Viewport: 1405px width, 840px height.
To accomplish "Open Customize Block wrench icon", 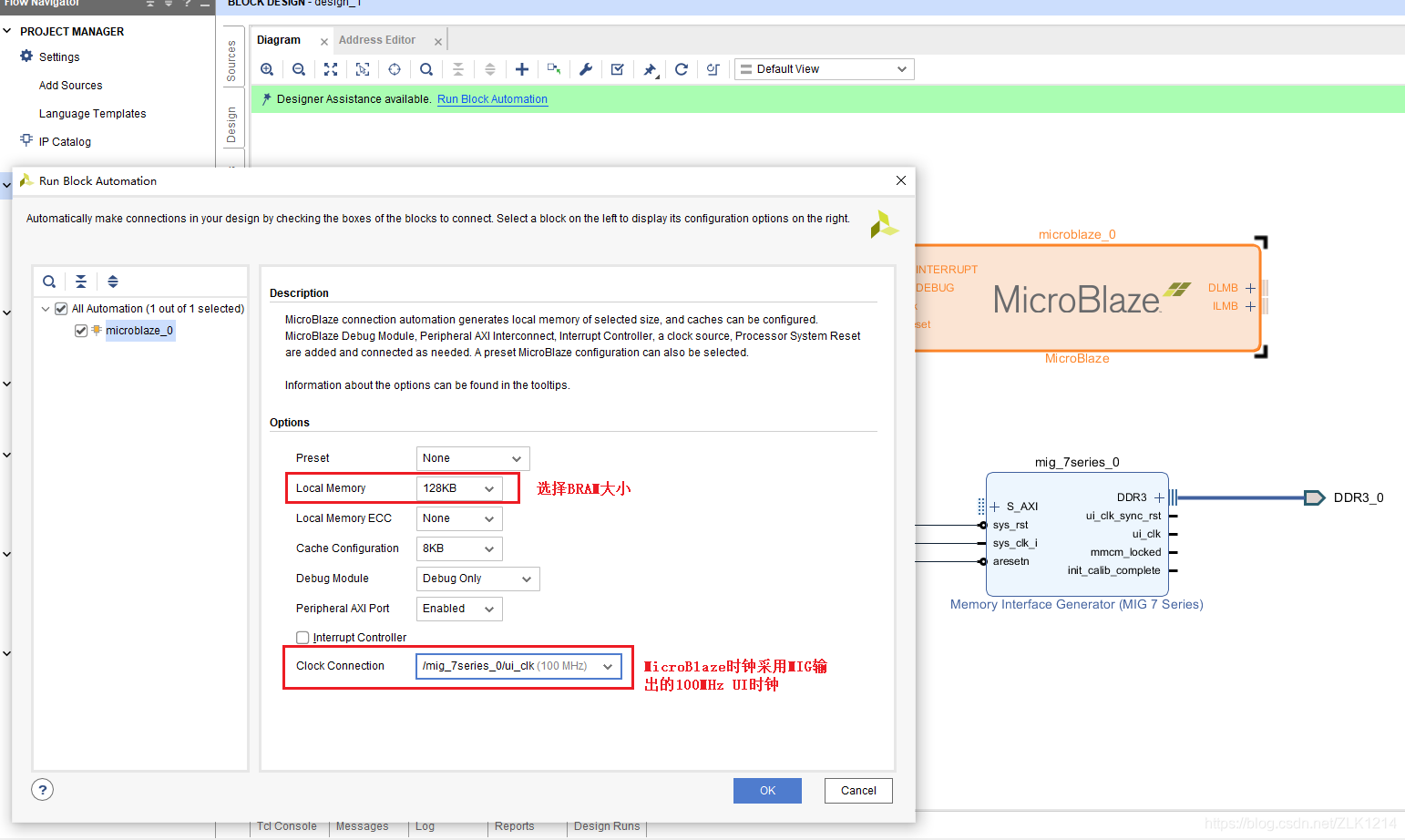I will tap(586, 69).
